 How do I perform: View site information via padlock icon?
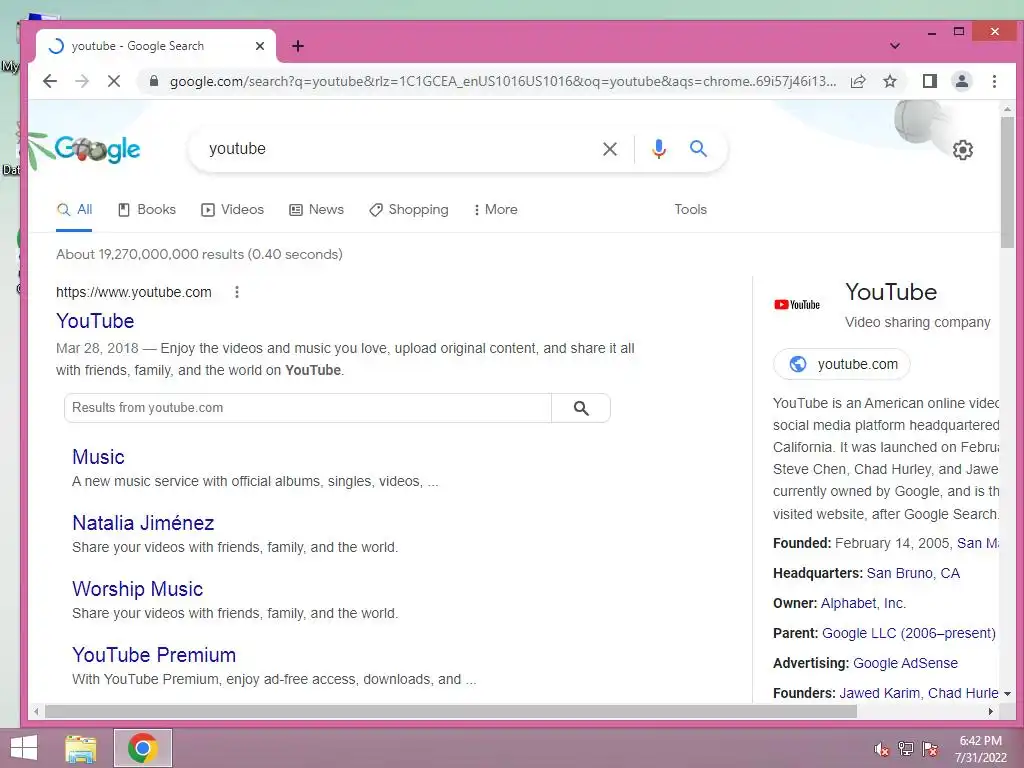coord(153,81)
